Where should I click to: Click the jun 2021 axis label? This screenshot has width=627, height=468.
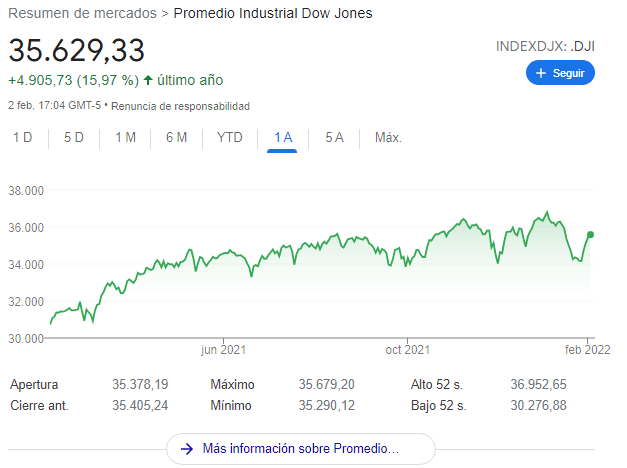pyautogui.click(x=222, y=349)
